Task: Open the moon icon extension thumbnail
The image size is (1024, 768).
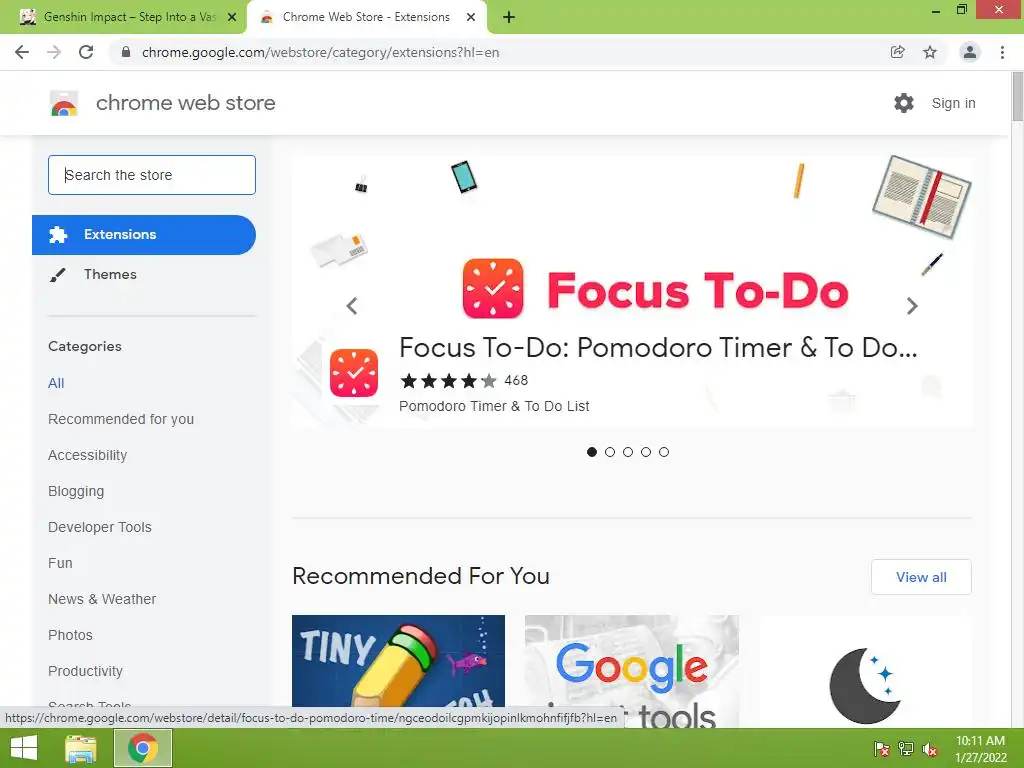Action: pyautogui.click(x=865, y=671)
